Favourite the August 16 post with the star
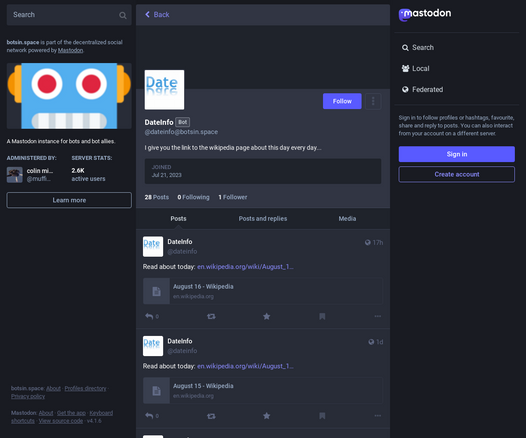Viewport: 526px width, 438px height. (x=266, y=316)
